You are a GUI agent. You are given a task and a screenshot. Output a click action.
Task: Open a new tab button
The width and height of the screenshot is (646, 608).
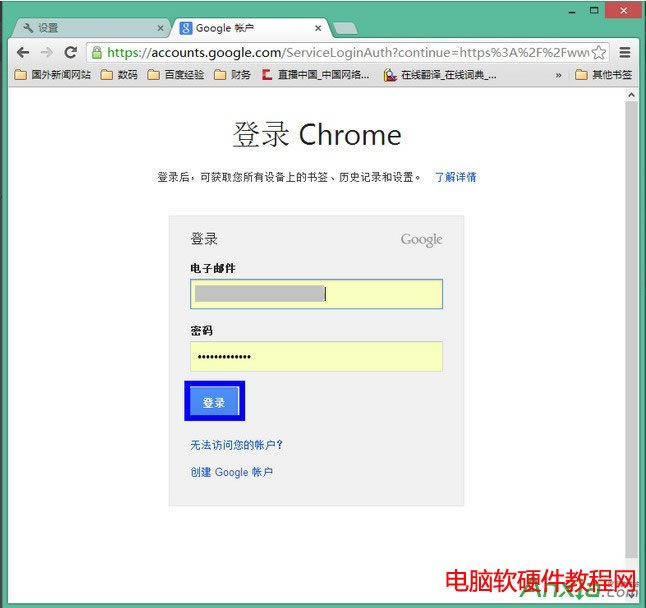pos(345,28)
